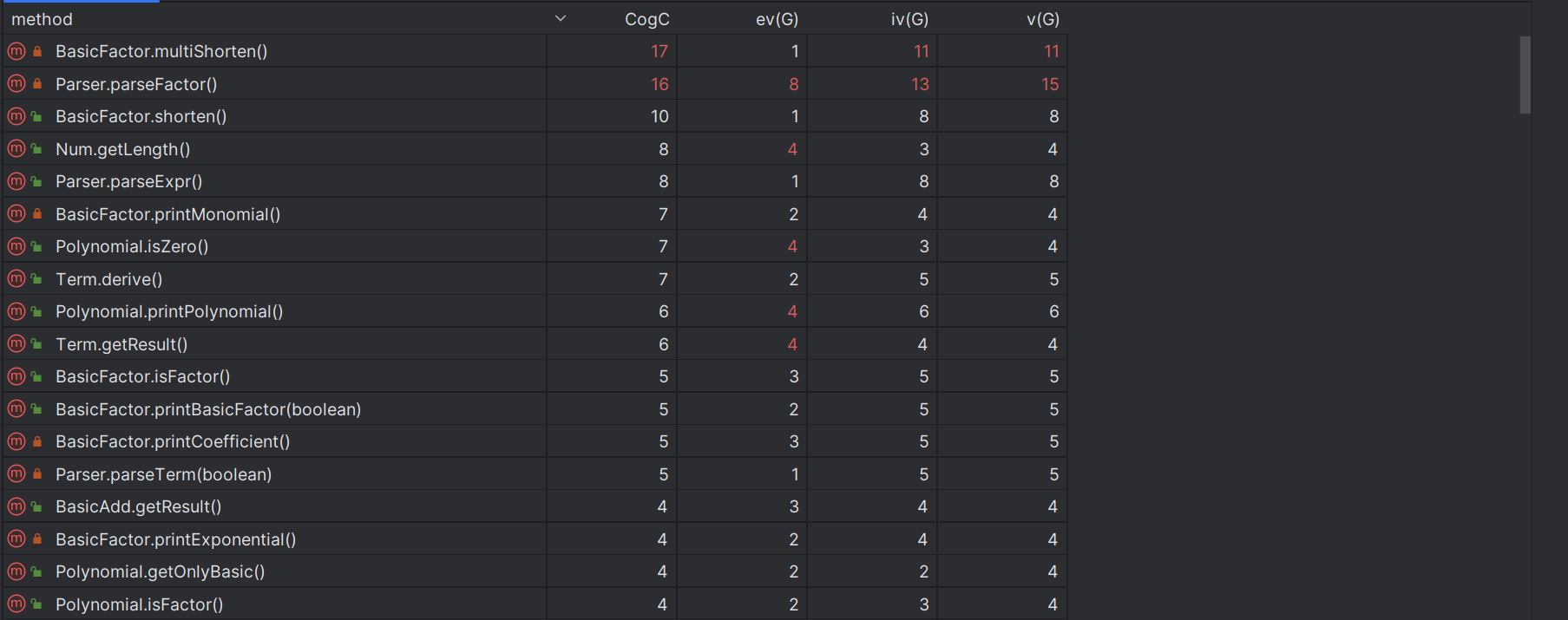Click the sort arrow in the method column header
This screenshot has height=620, width=1568.
click(561, 18)
